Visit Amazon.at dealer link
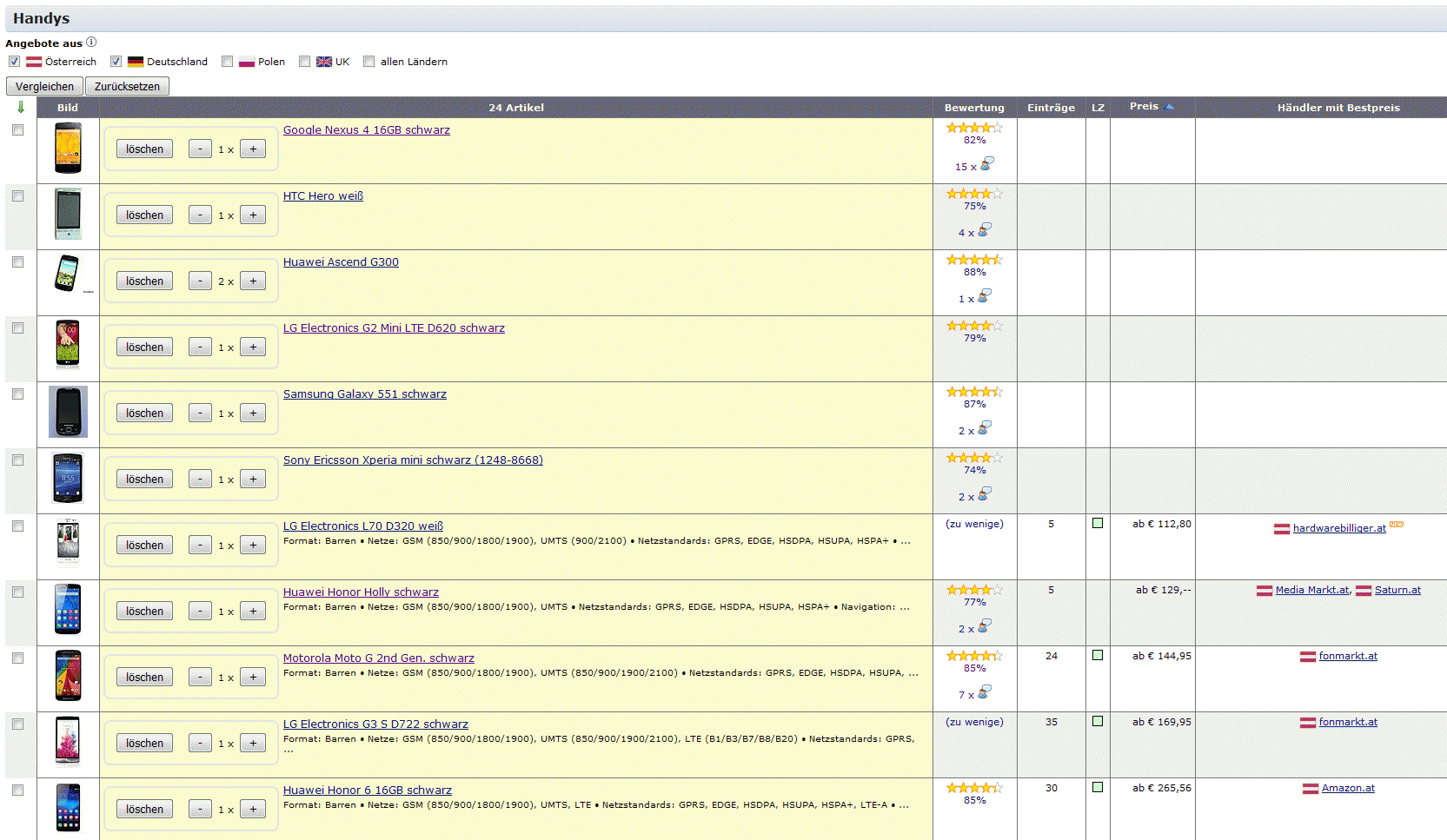 click(1348, 788)
